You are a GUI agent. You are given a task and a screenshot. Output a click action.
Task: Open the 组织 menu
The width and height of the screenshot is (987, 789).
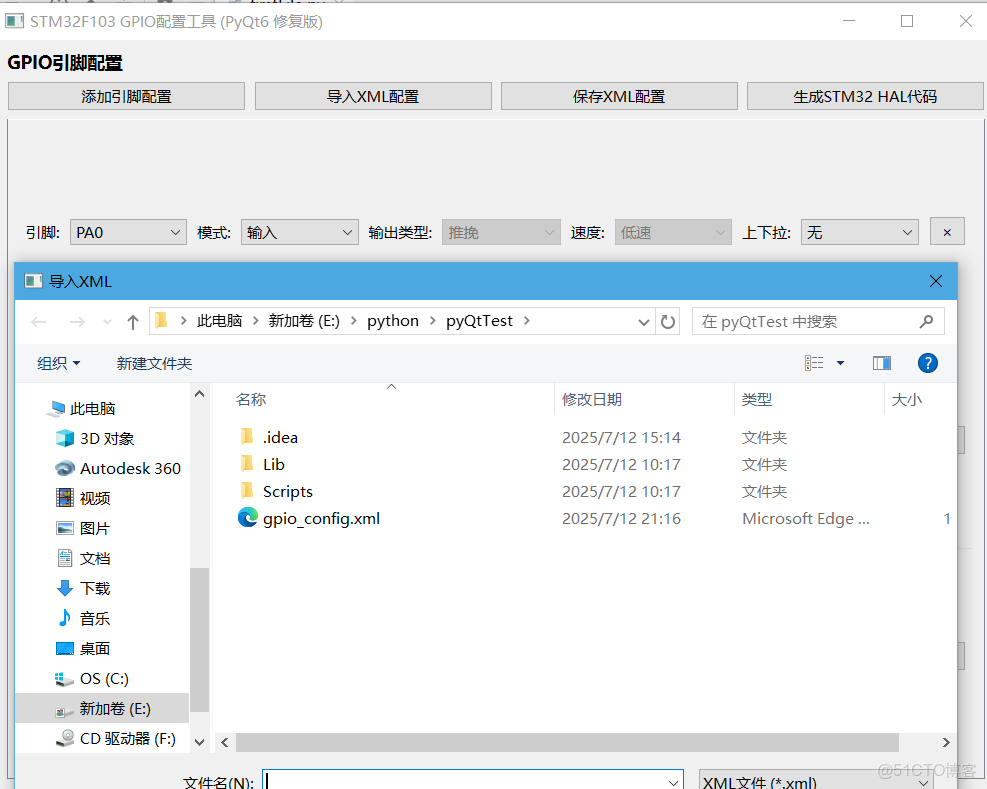(x=57, y=362)
